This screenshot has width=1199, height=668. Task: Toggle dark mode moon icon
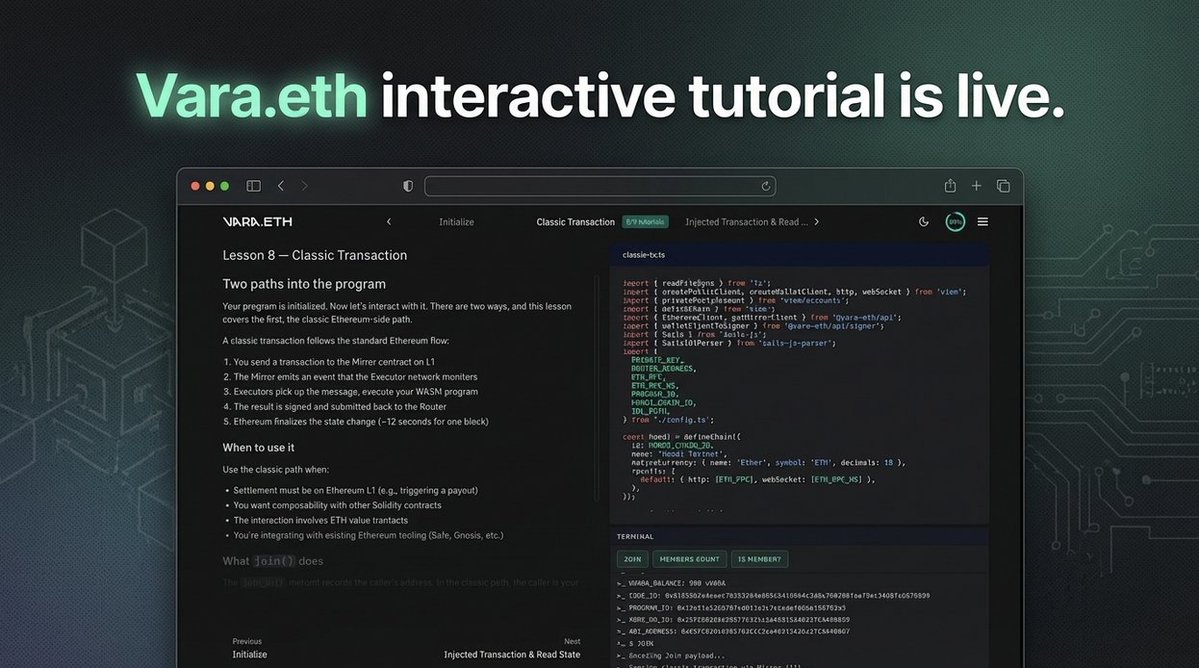click(924, 222)
